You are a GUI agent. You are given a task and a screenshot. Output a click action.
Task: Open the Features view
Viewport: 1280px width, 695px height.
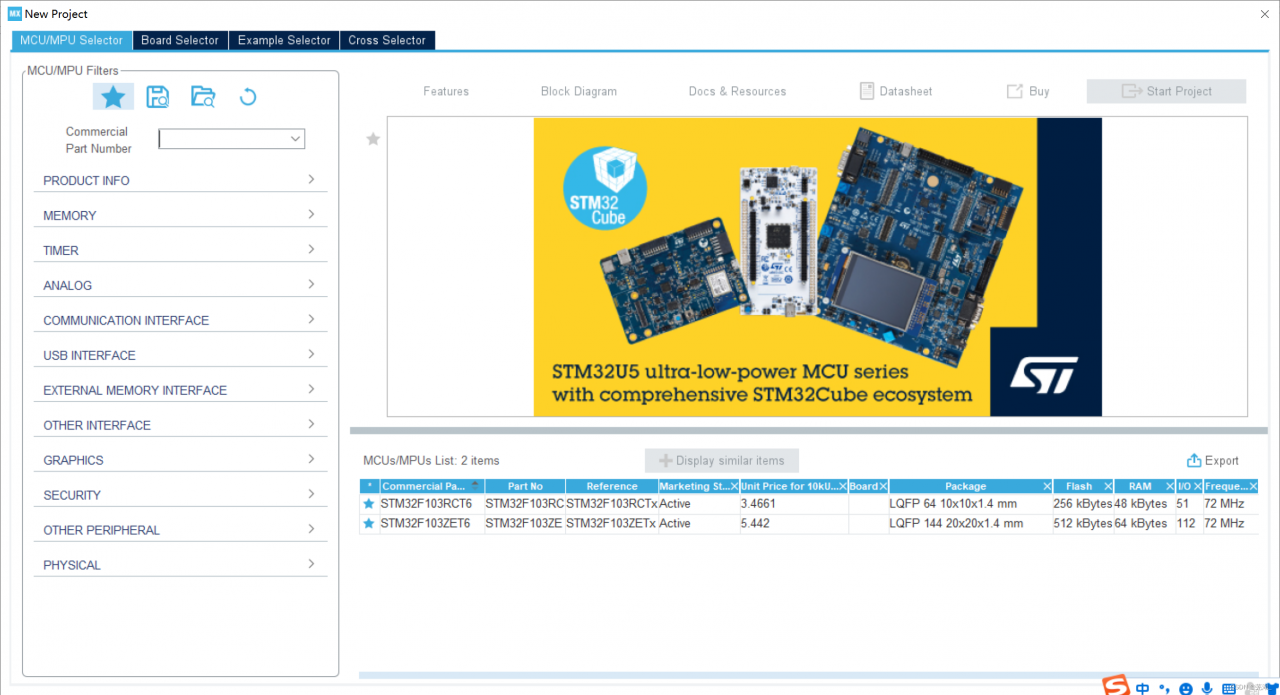446,91
